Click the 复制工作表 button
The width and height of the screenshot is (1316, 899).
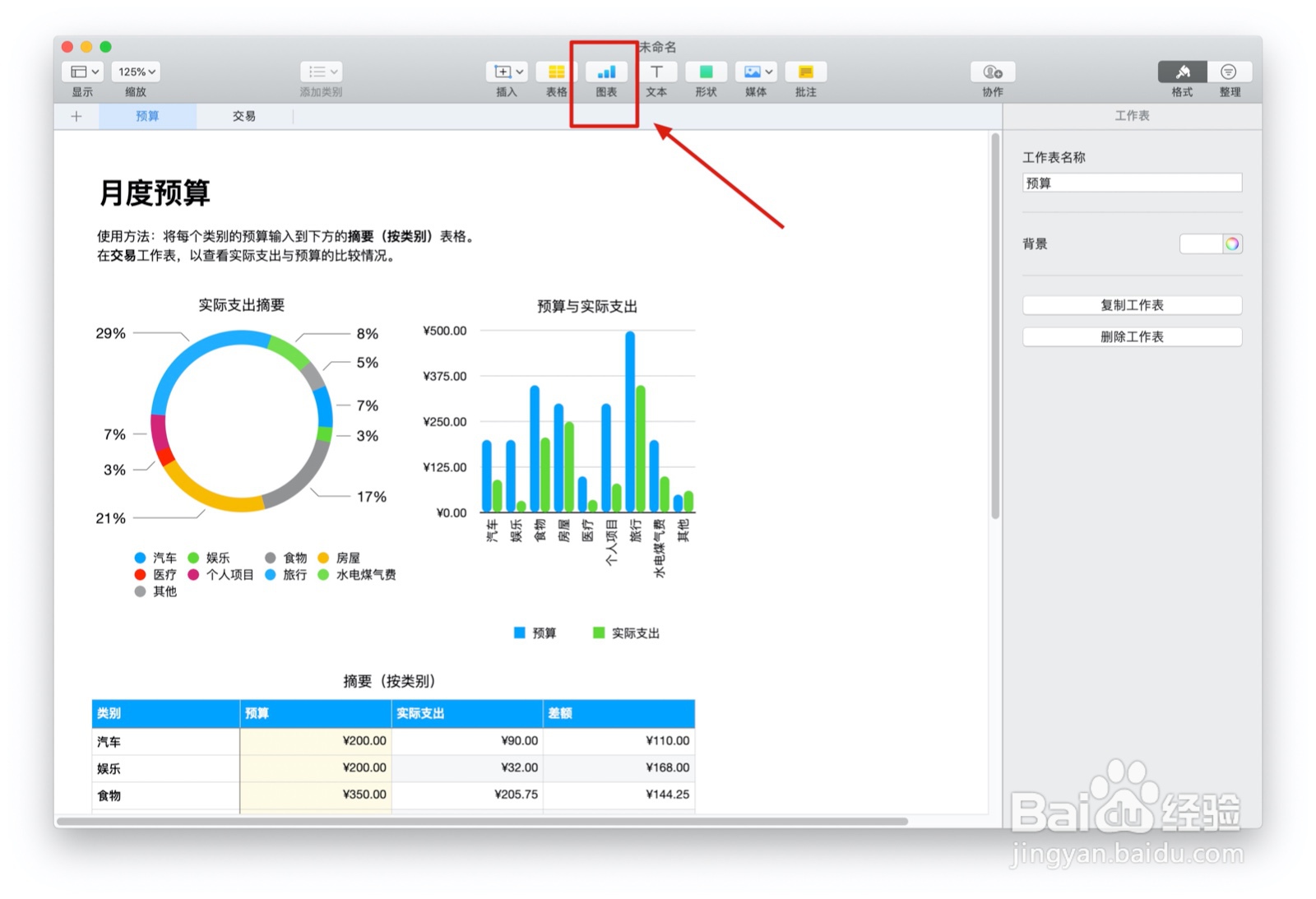click(x=1132, y=305)
